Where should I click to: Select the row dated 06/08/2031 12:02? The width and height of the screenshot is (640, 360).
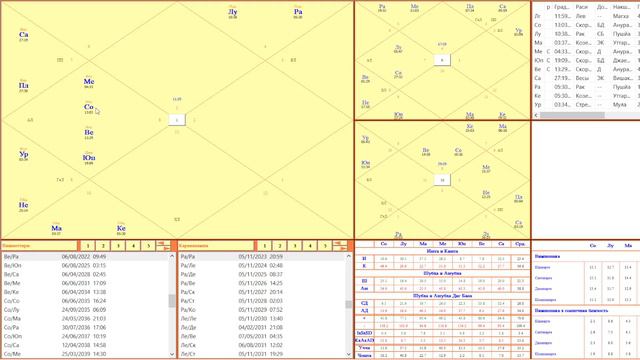(x=262, y=345)
